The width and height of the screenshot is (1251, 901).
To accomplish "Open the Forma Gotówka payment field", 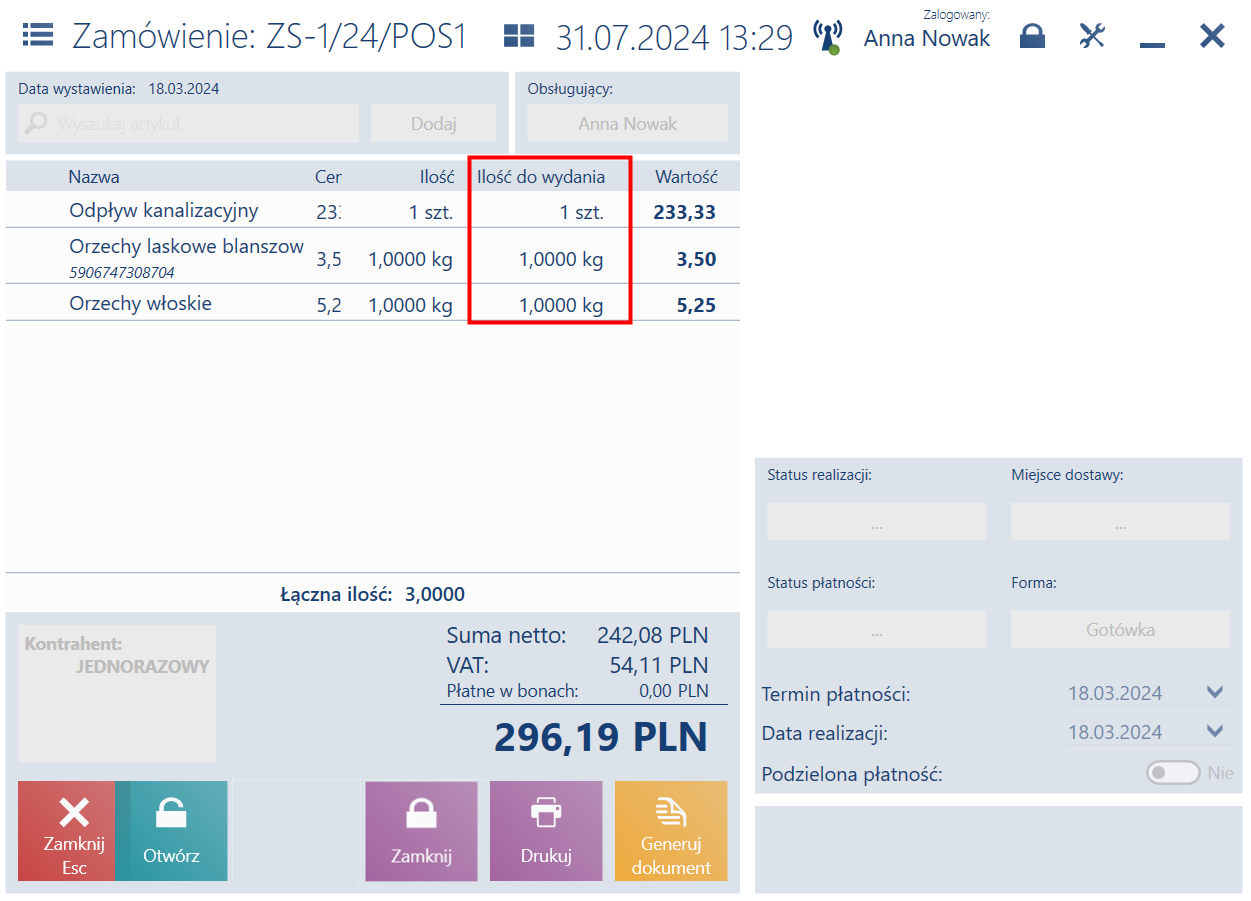I will [x=1120, y=630].
